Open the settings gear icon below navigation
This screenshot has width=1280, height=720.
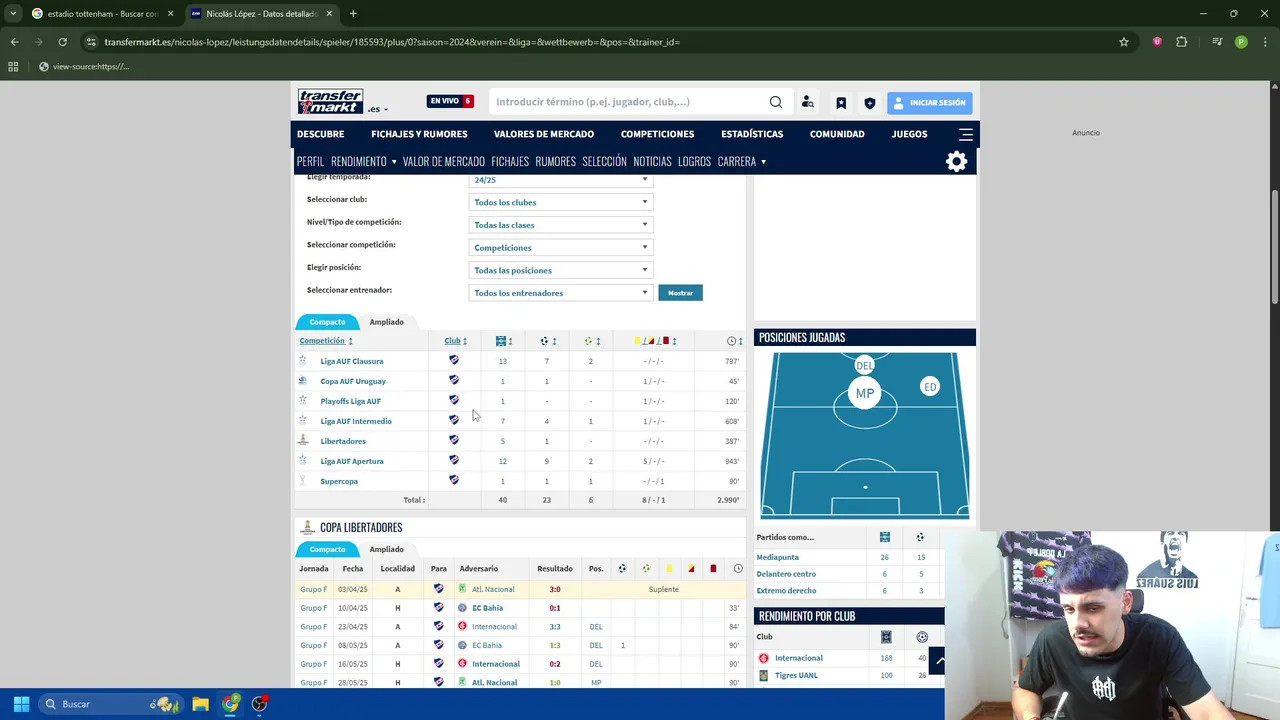pos(957,161)
